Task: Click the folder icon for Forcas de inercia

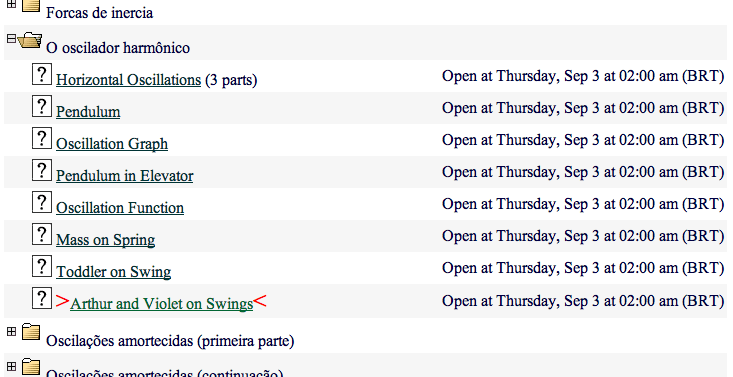Action: pyautogui.click(x=31, y=5)
